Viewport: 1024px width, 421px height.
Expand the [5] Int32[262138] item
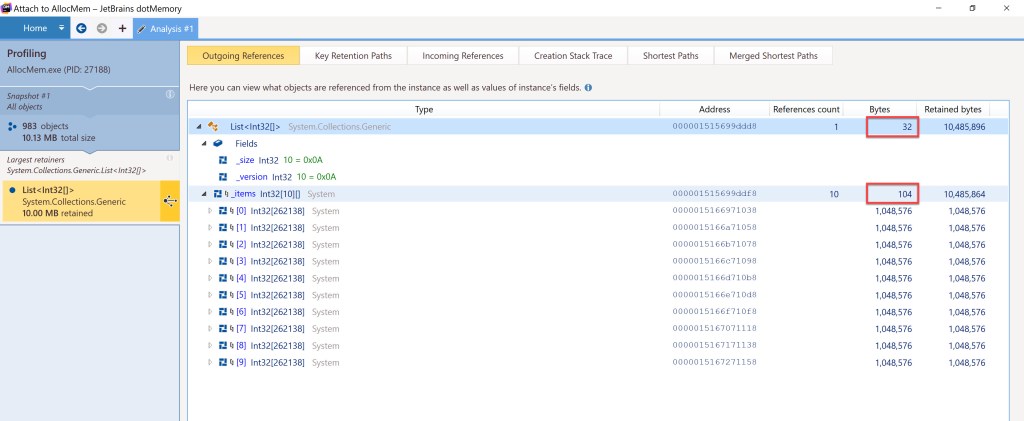(x=210, y=295)
